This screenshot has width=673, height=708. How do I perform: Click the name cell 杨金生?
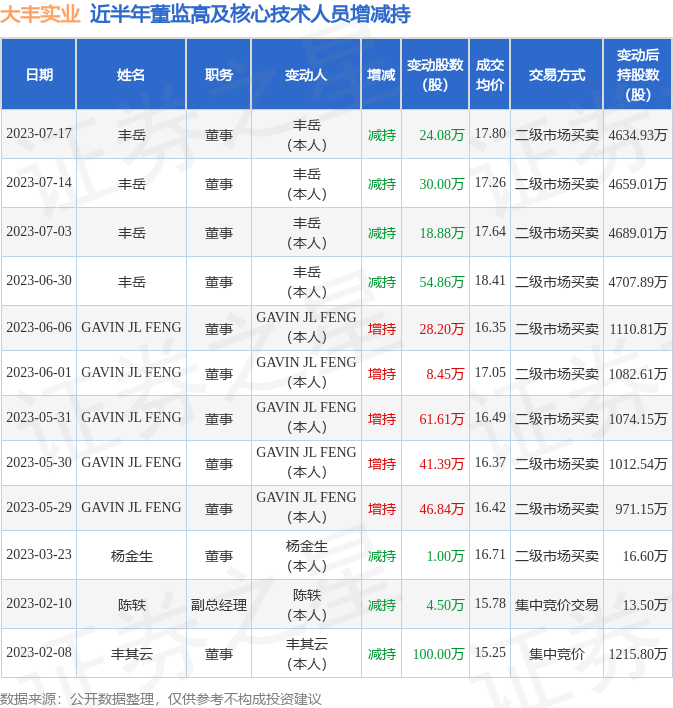point(131,556)
